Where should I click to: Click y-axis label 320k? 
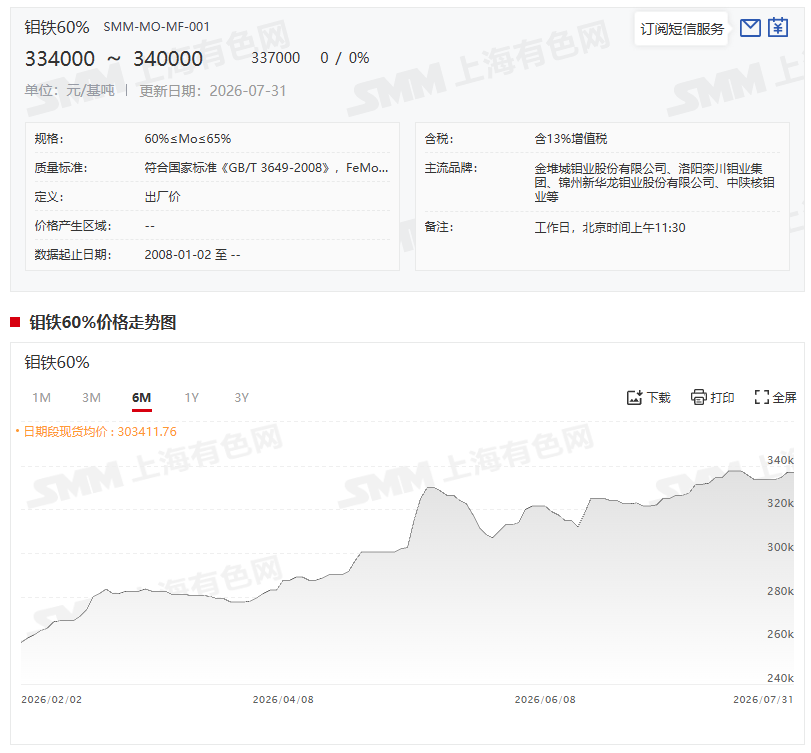tap(780, 503)
